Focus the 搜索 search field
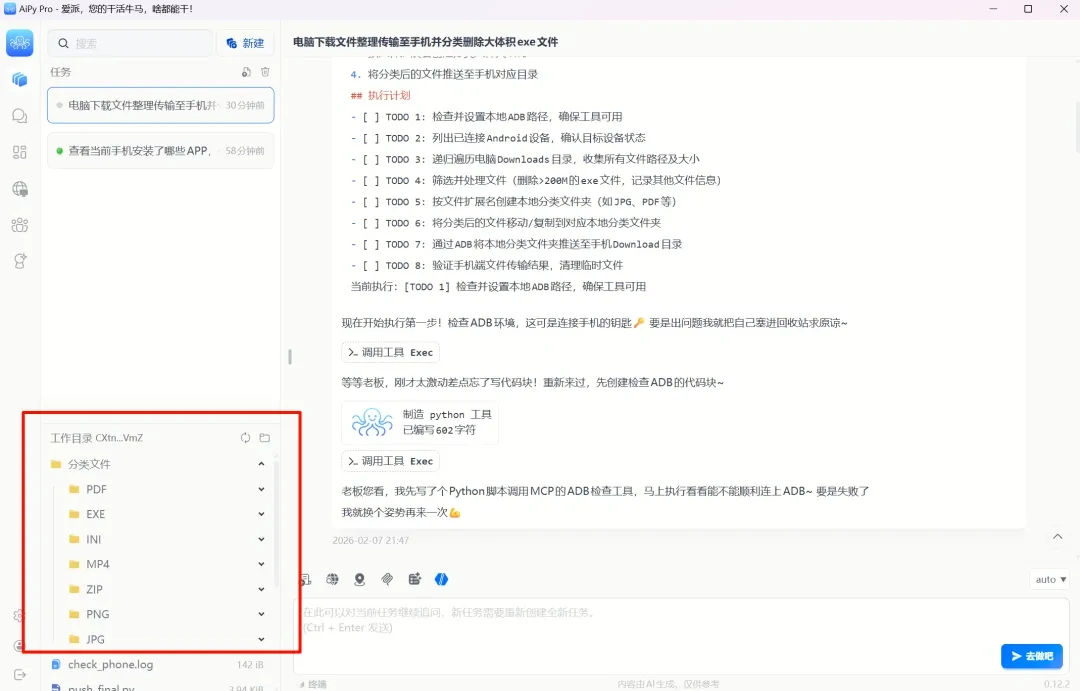The width and height of the screenshot is (1080, 691). pos(130,43)
